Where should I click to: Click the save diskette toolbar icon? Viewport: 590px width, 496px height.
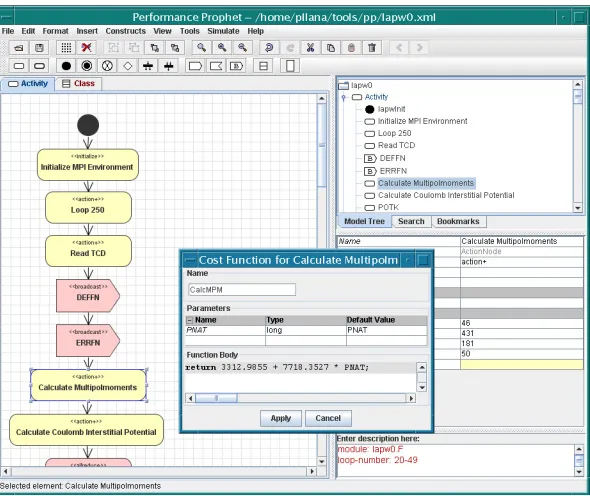pyautogui.click(x=39, y=48)
